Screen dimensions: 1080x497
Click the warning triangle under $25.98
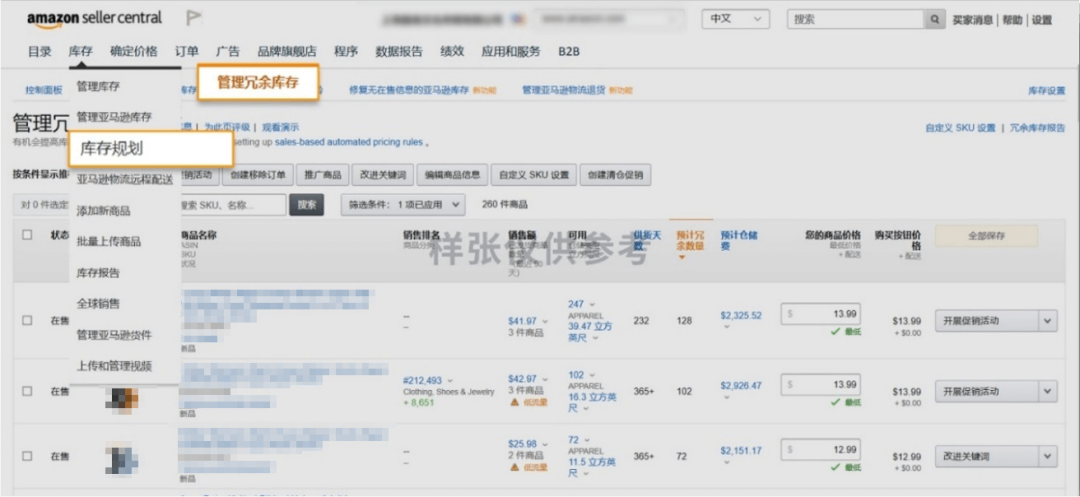(514, 467)
